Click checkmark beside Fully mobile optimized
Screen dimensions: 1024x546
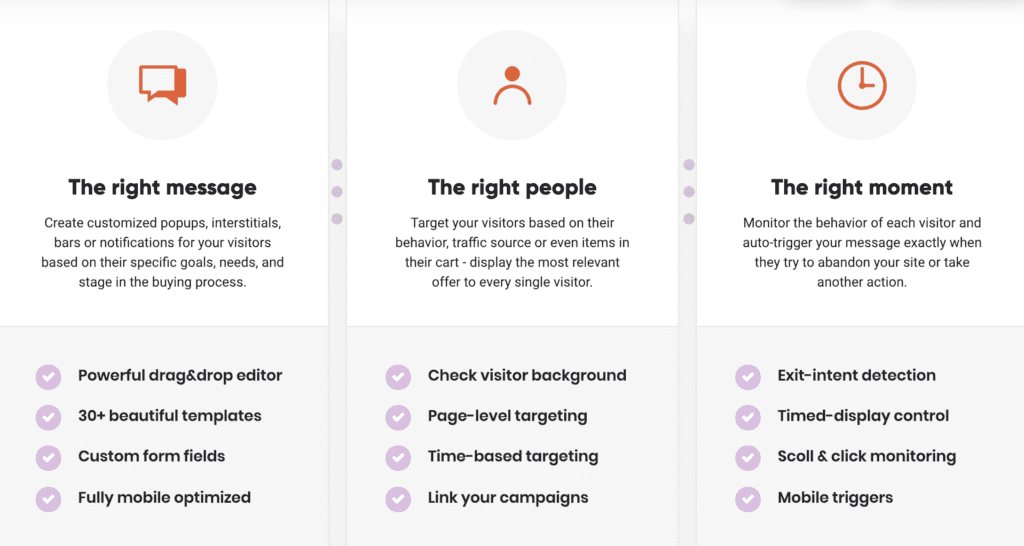click(48, 497)
